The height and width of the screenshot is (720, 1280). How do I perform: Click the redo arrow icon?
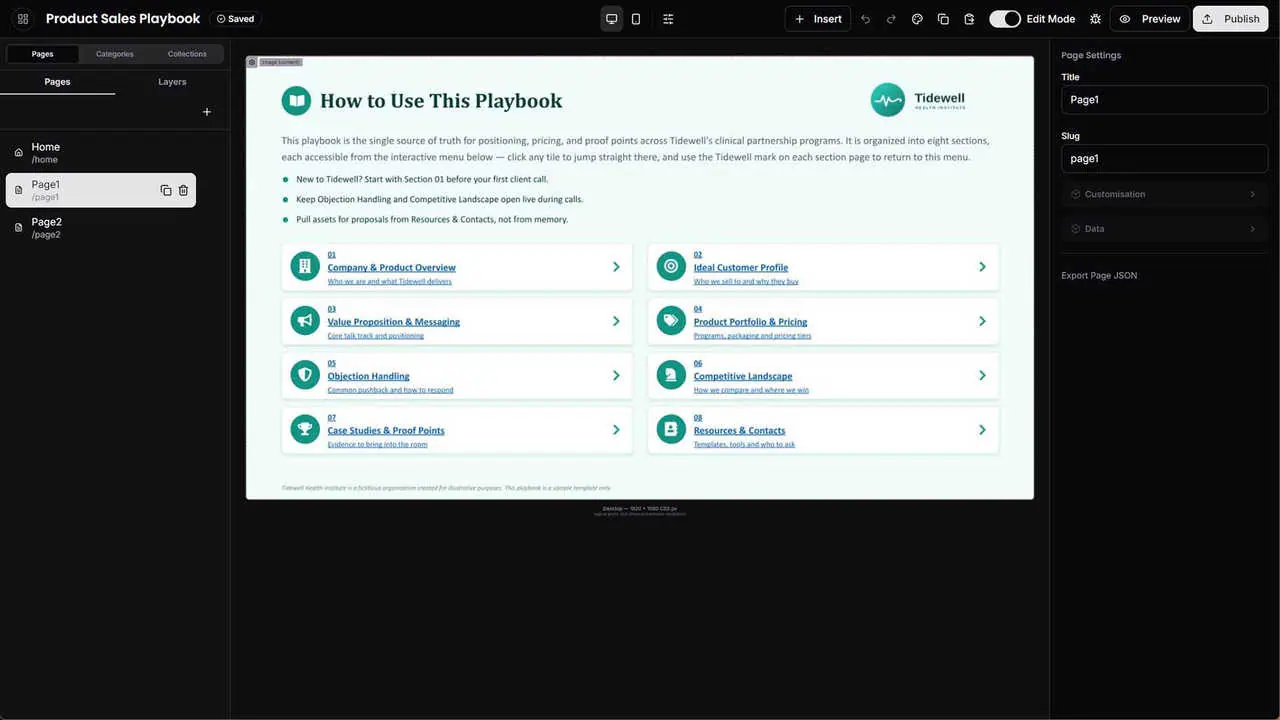click(891, 19)
